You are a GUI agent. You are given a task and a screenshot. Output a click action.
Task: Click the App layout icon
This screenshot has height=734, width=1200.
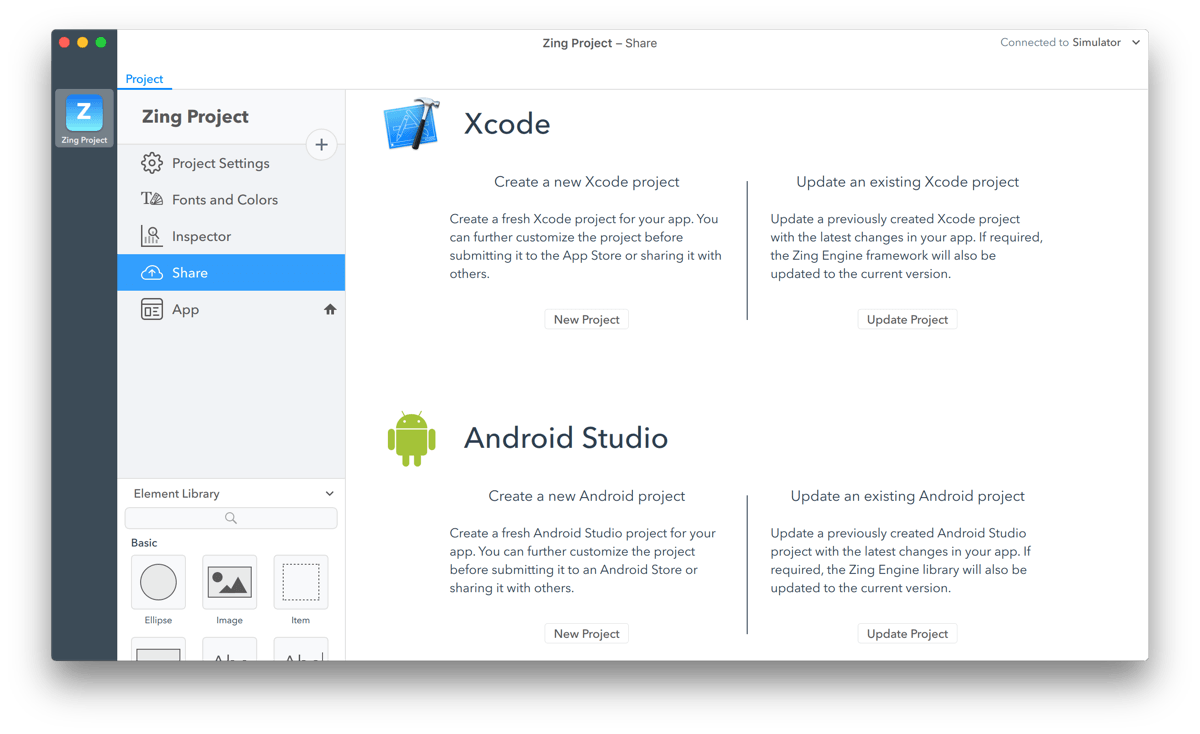[x=152, y=310]
